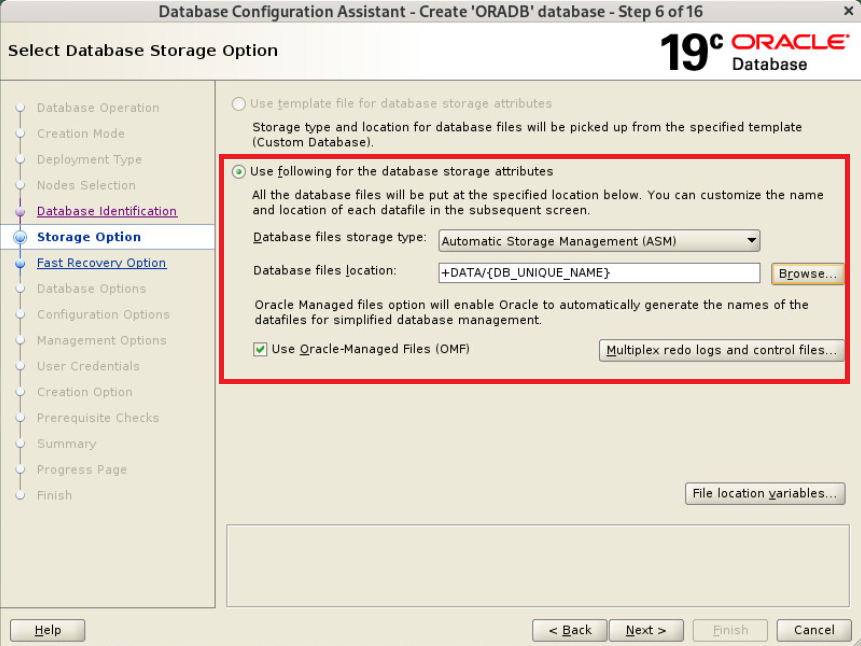861x646 pixels.
Task: Click the disabled Finish button
Action: [x=730, y=630]
